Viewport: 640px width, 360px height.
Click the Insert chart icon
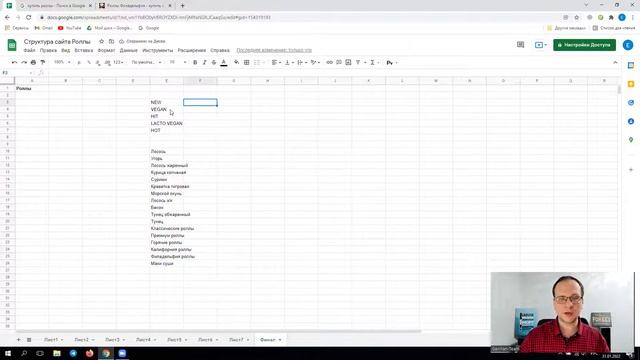coord(348,62)
